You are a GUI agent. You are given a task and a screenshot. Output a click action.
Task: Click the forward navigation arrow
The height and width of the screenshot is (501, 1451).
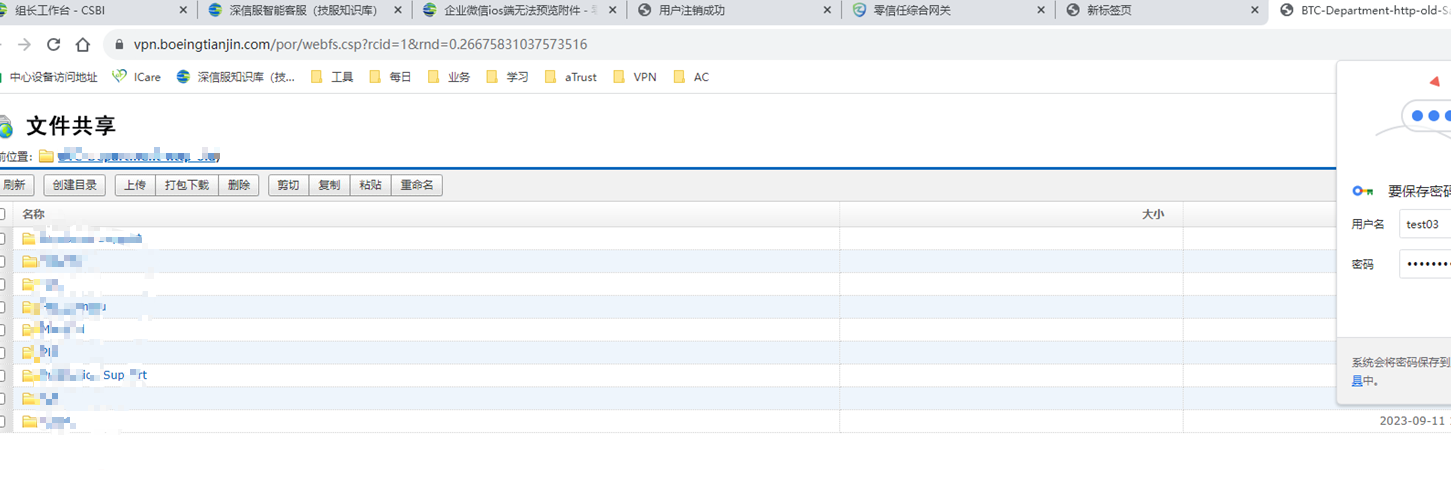coord(25,45)
